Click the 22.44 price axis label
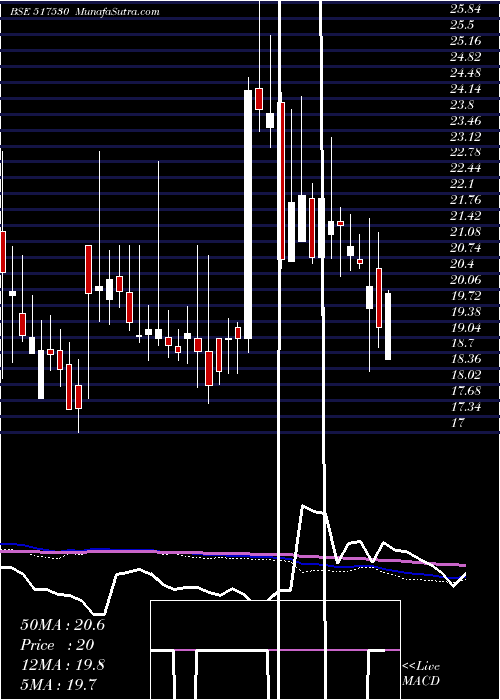This screenshot has height=700, width=500. coord(465,168)
